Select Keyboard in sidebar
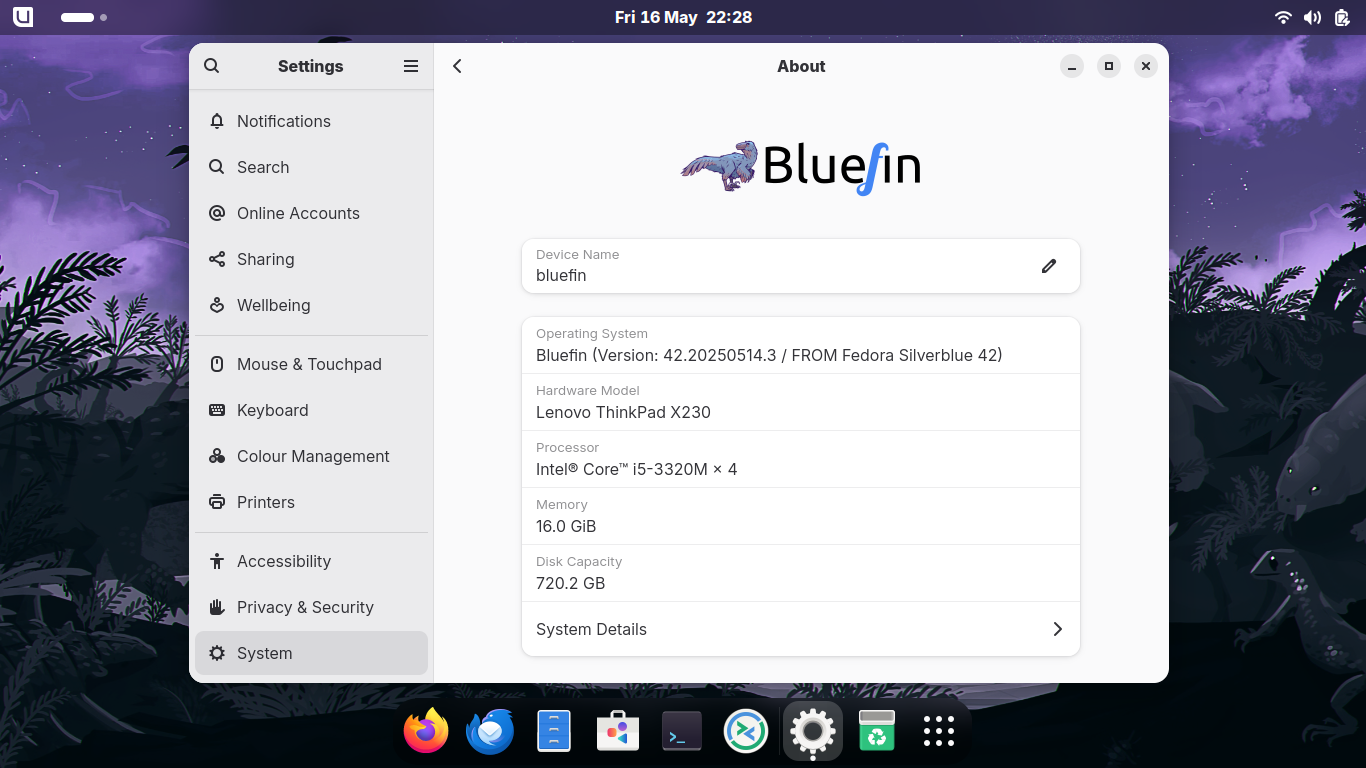The image size is (1366, 768). pos(311,410)
